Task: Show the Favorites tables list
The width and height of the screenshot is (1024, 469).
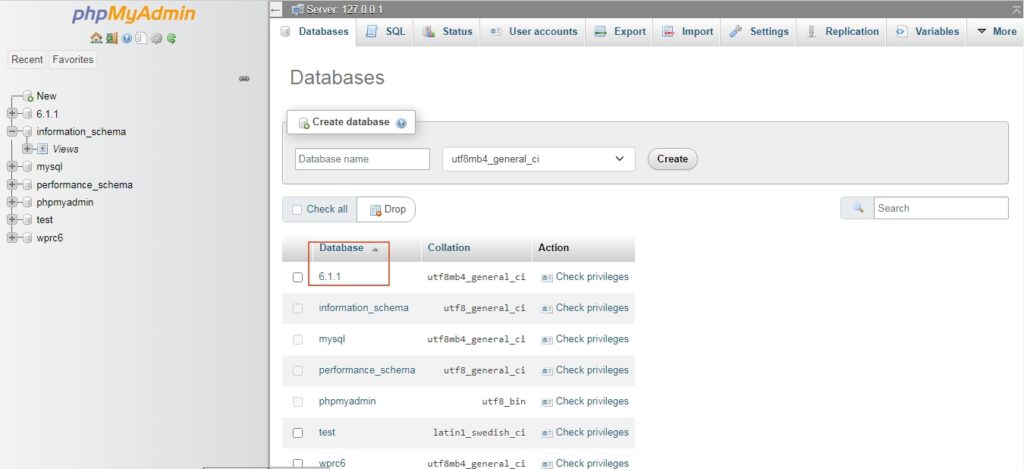Action: [x=72, y=59]
